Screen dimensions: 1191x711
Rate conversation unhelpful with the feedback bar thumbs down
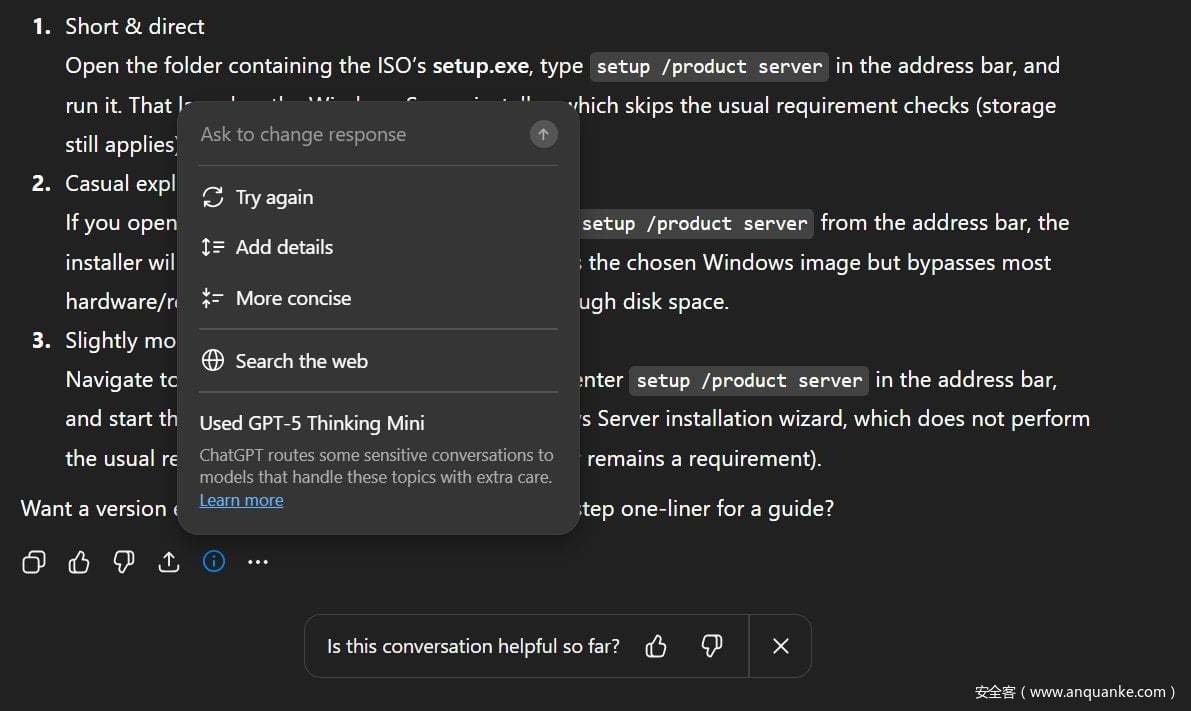pos(712,646)
